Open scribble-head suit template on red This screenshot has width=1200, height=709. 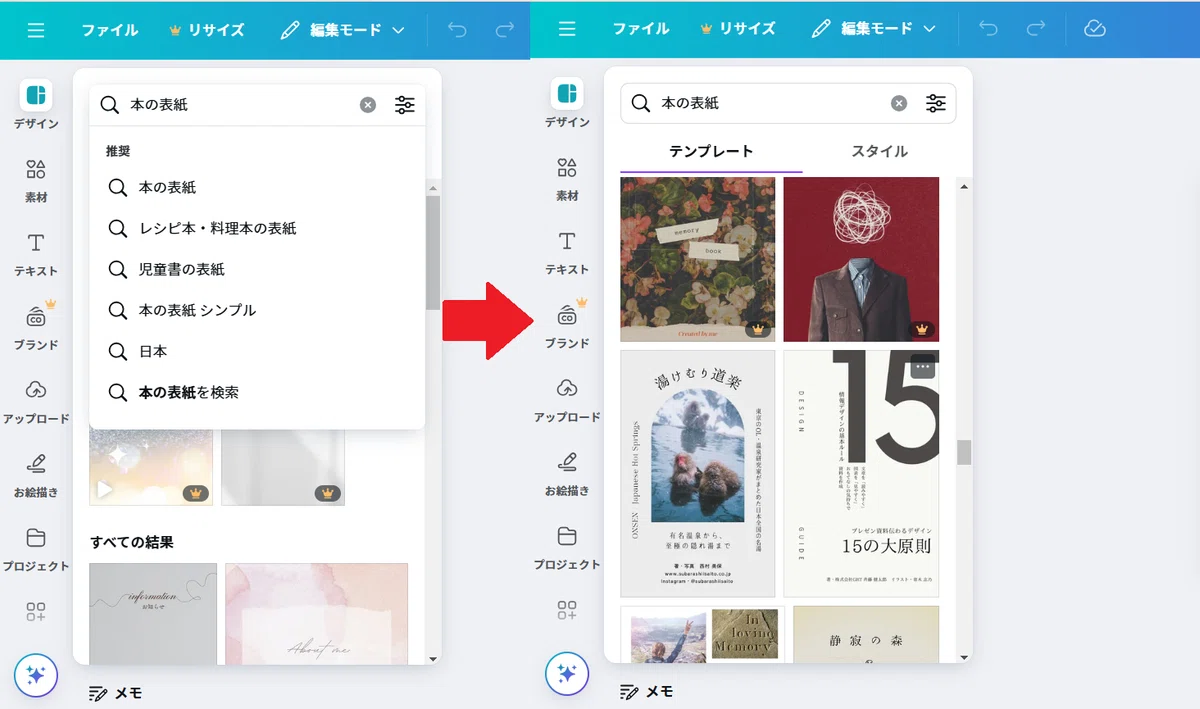click(x=861, y=259)
